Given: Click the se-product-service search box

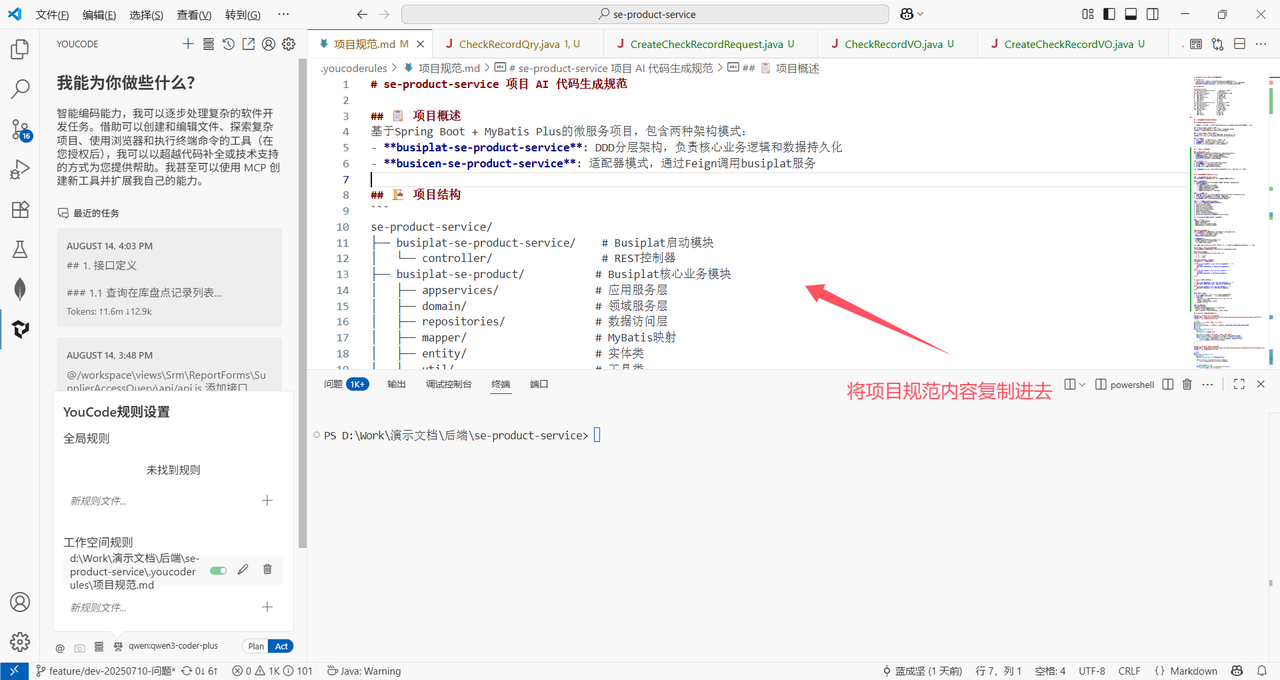Looking at the screenshot, I should tap(645, 14).
